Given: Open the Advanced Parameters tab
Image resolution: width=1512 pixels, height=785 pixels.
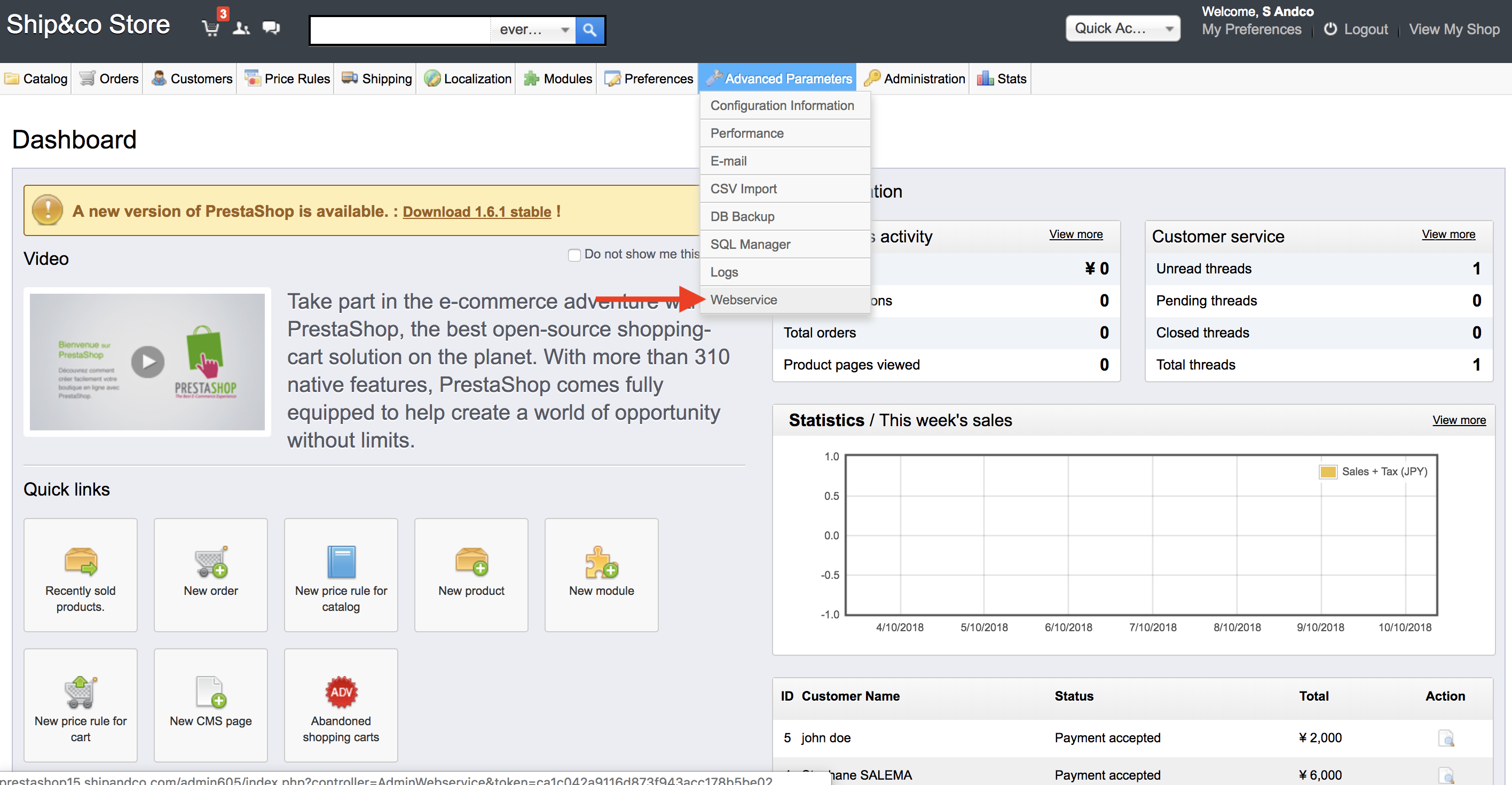Looking at the screenshot, I should point(778,78).
